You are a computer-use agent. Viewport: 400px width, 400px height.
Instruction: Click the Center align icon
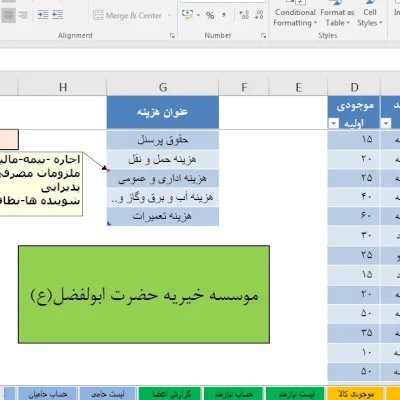tap(8, 15)
